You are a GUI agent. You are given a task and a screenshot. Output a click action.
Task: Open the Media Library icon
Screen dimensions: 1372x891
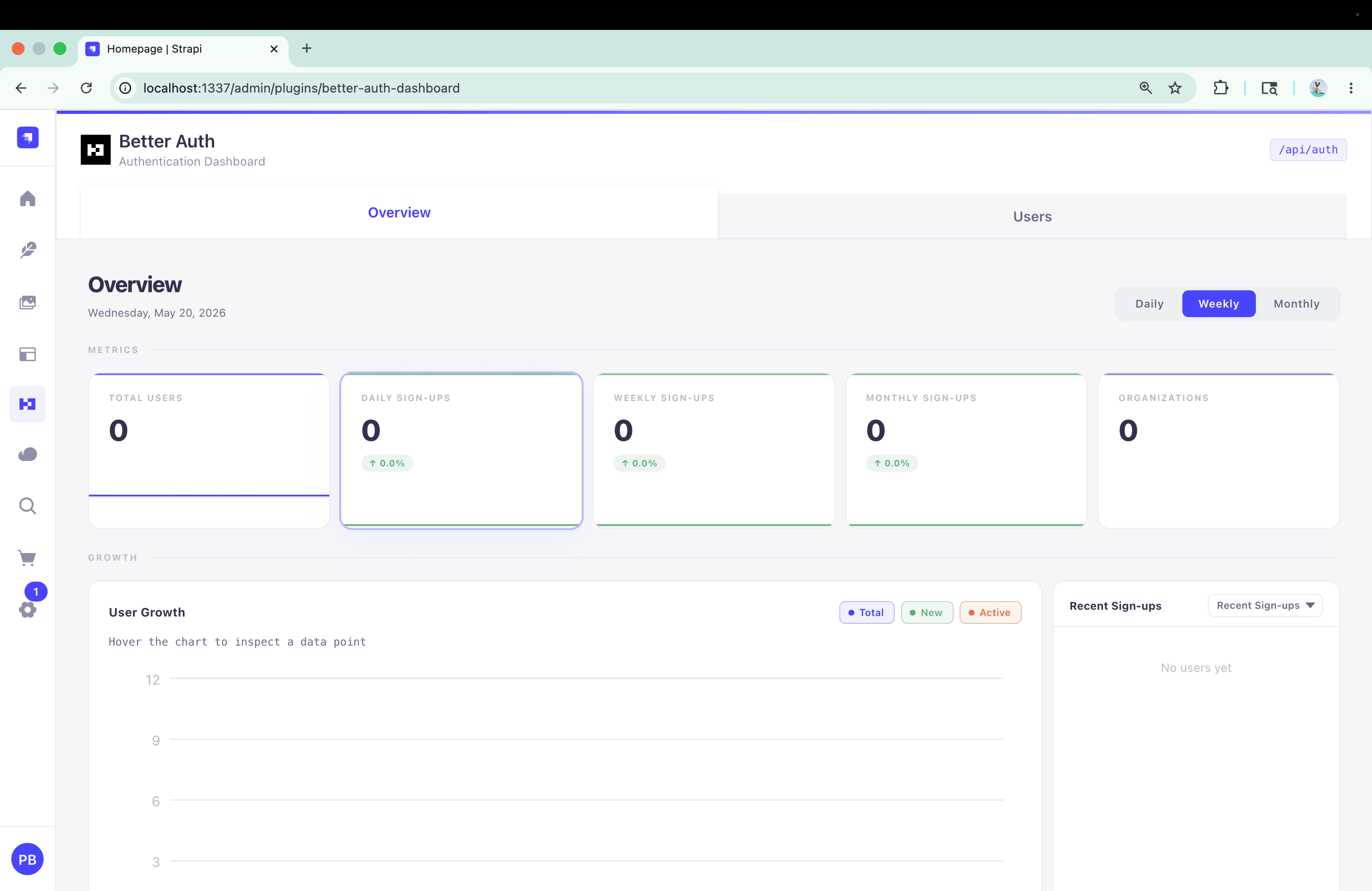(x=28, y=303)
